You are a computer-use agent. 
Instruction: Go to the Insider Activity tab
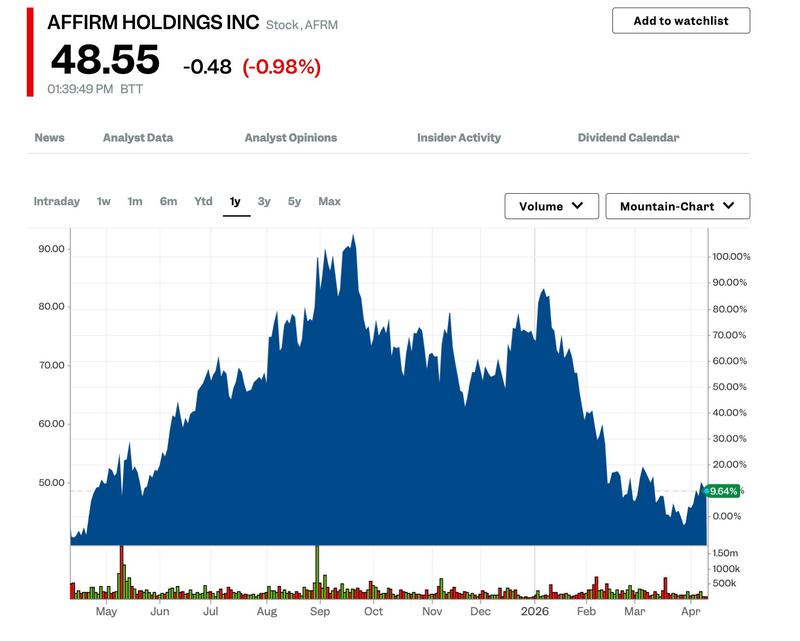click(x=459, y=138)
